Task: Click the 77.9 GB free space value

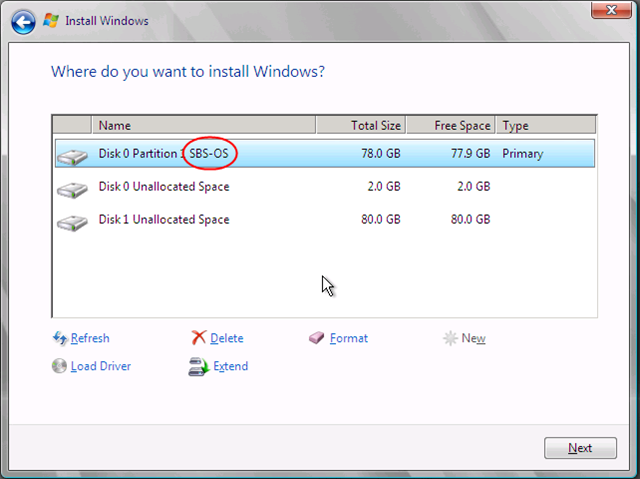Action: (471, 153)
